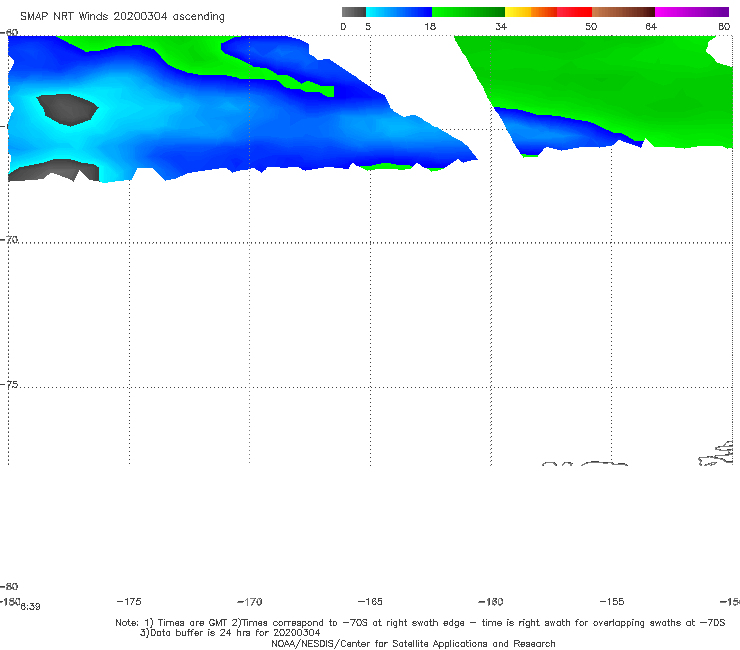Click the "34" color bar label
Image resolution: width=740 pixels, height=650 pixels.
(501, 26)
